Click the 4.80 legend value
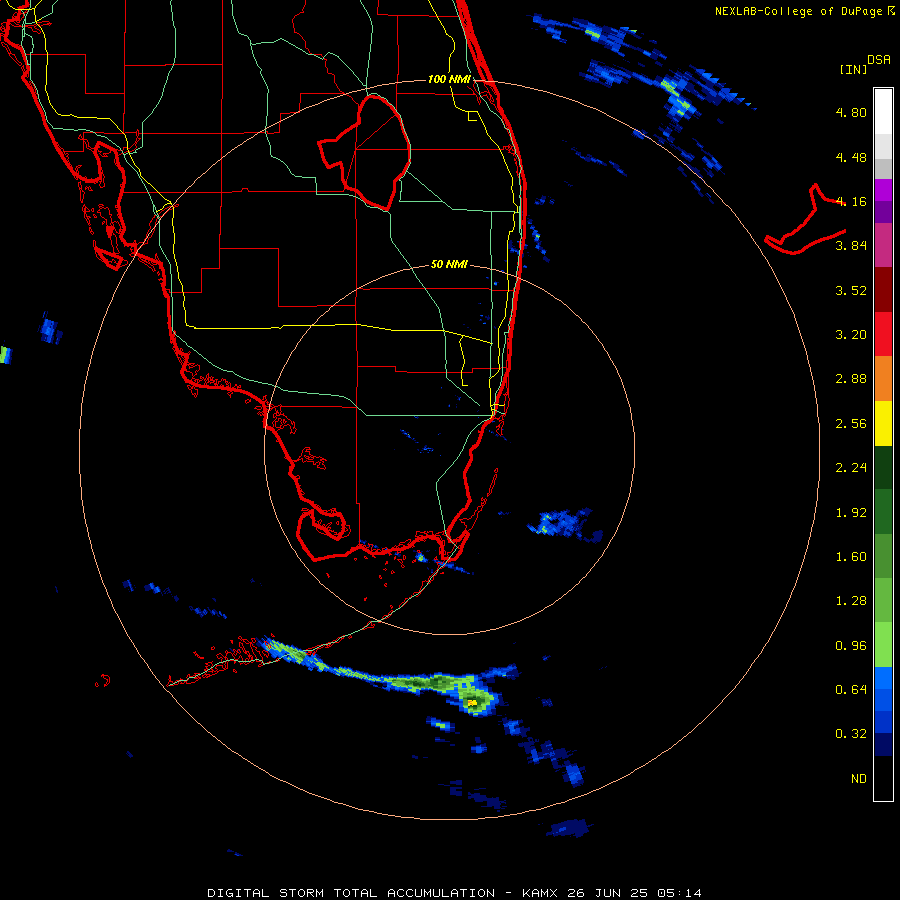Viewport: 900px width, 900px height. coord(851,112)
